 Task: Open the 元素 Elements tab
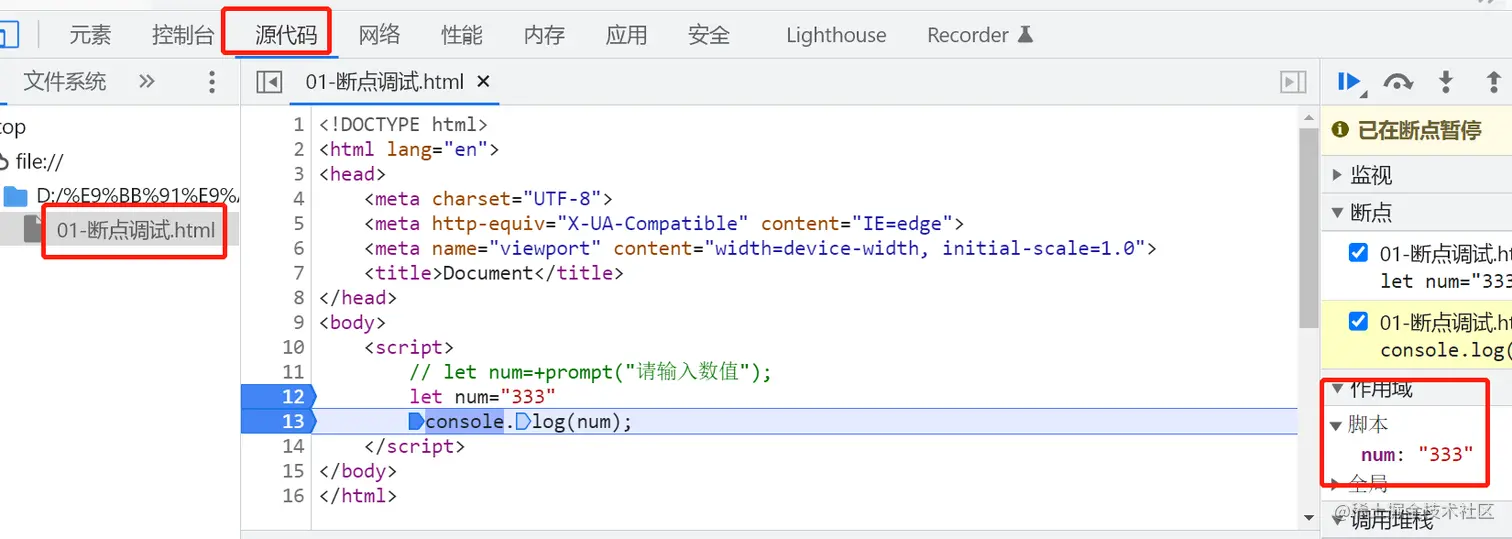tap(90, 35)
